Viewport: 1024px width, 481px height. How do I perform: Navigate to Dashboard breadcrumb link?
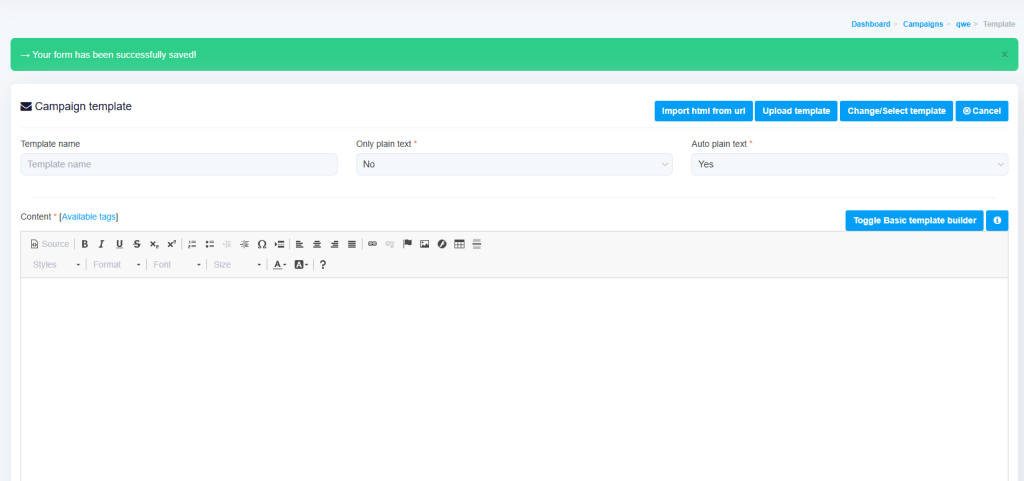(870, 23)
